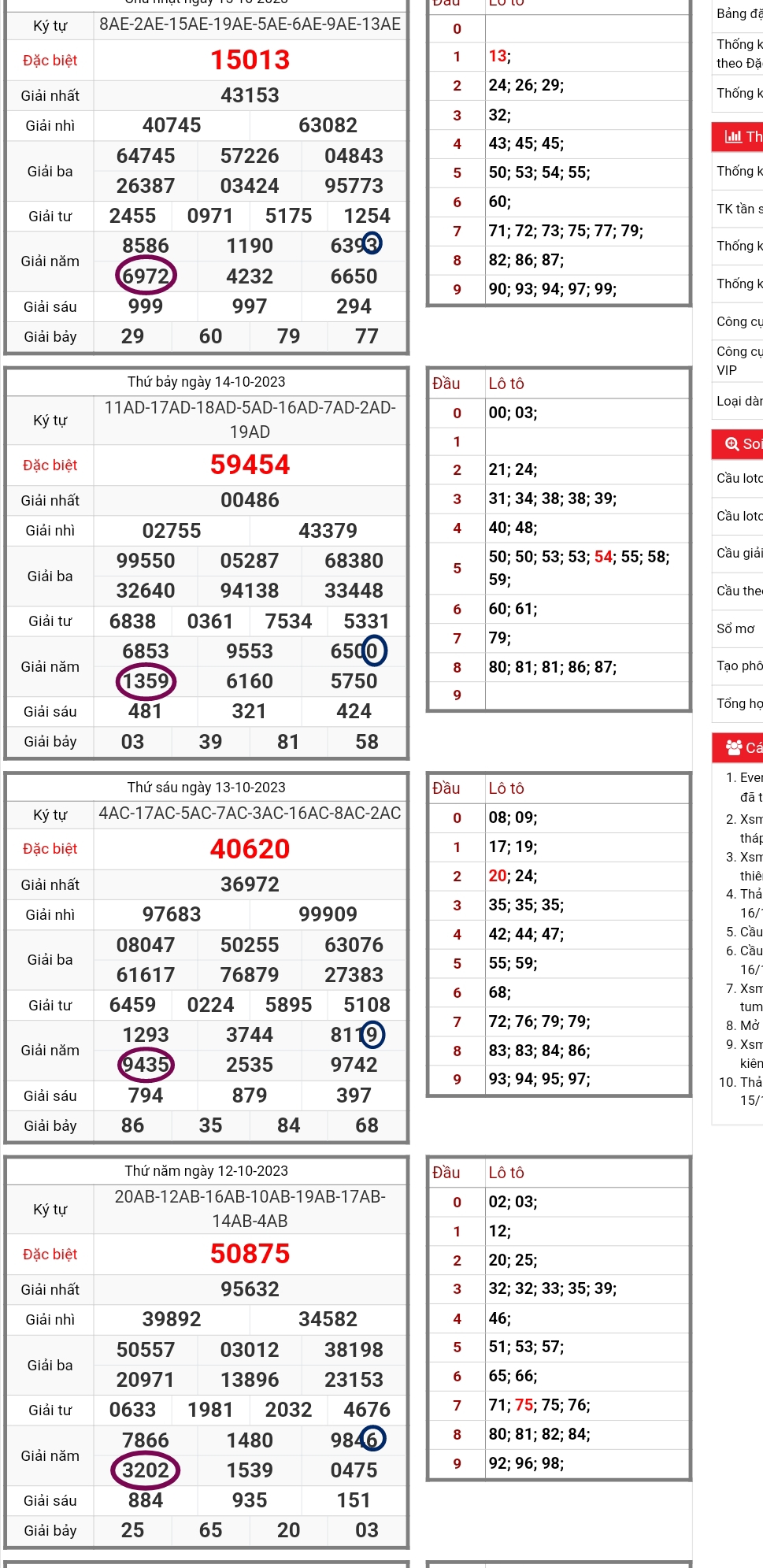Open the TK tần s... statistics link
763x1568 pixels.
pyautogui.click(x=739, y=209)
